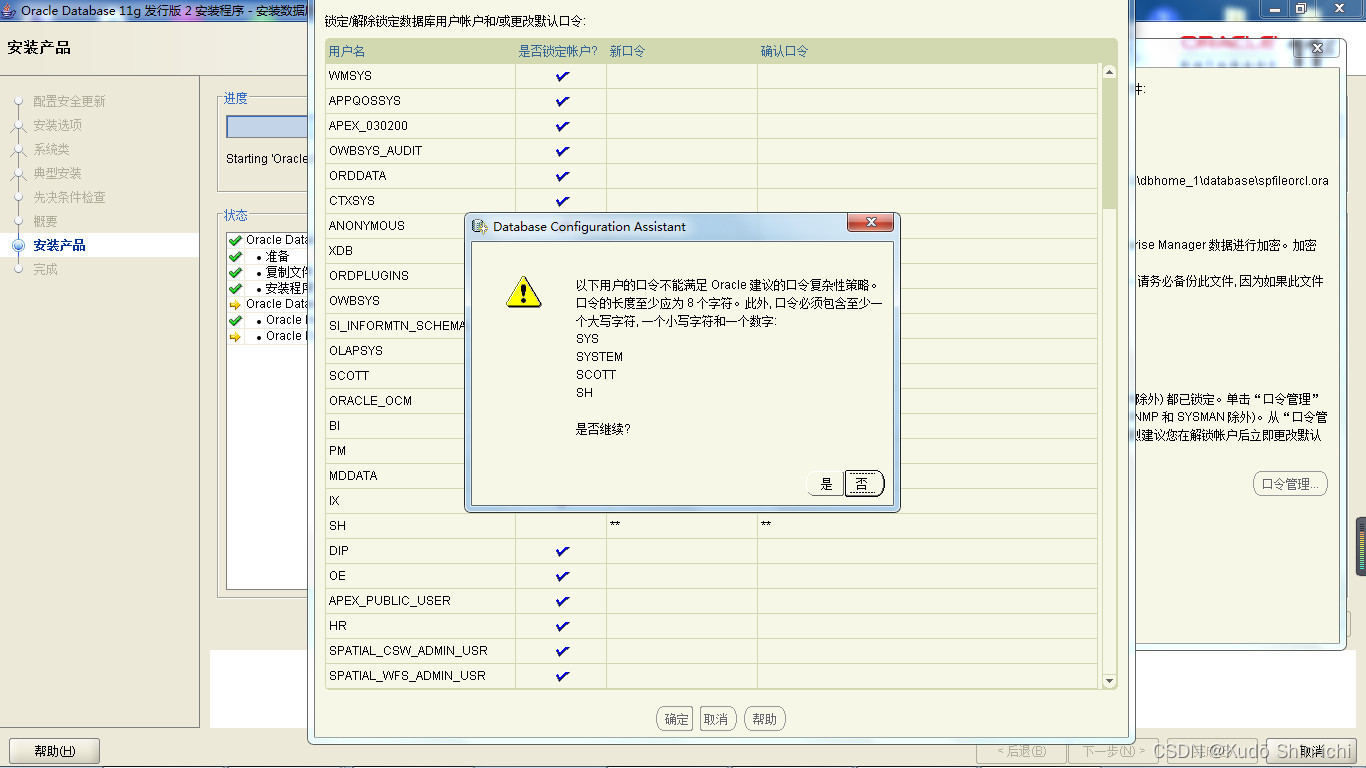Toggle lock checkbox for SPATIAL_WFS_ADMIN_USR account
The image size is (1366, 768).
[x=562, y=676]
